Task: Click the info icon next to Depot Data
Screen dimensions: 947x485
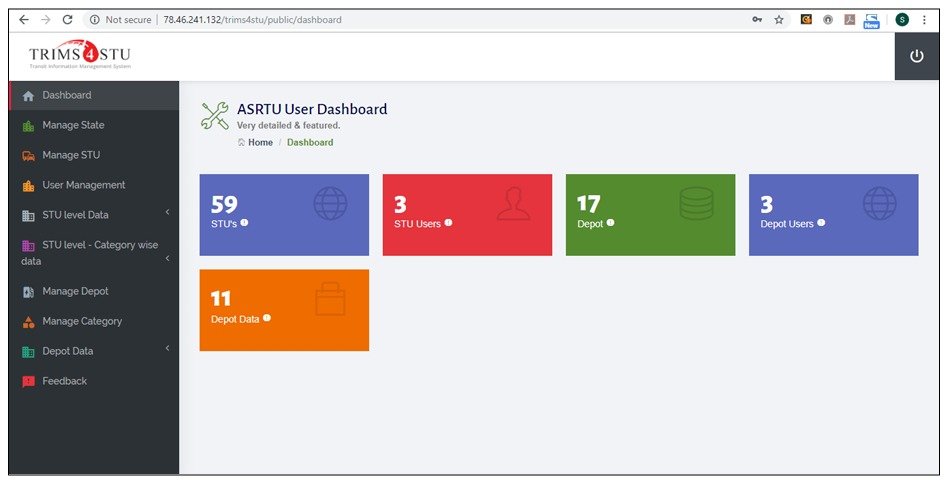Action: [x=267, y=318]
